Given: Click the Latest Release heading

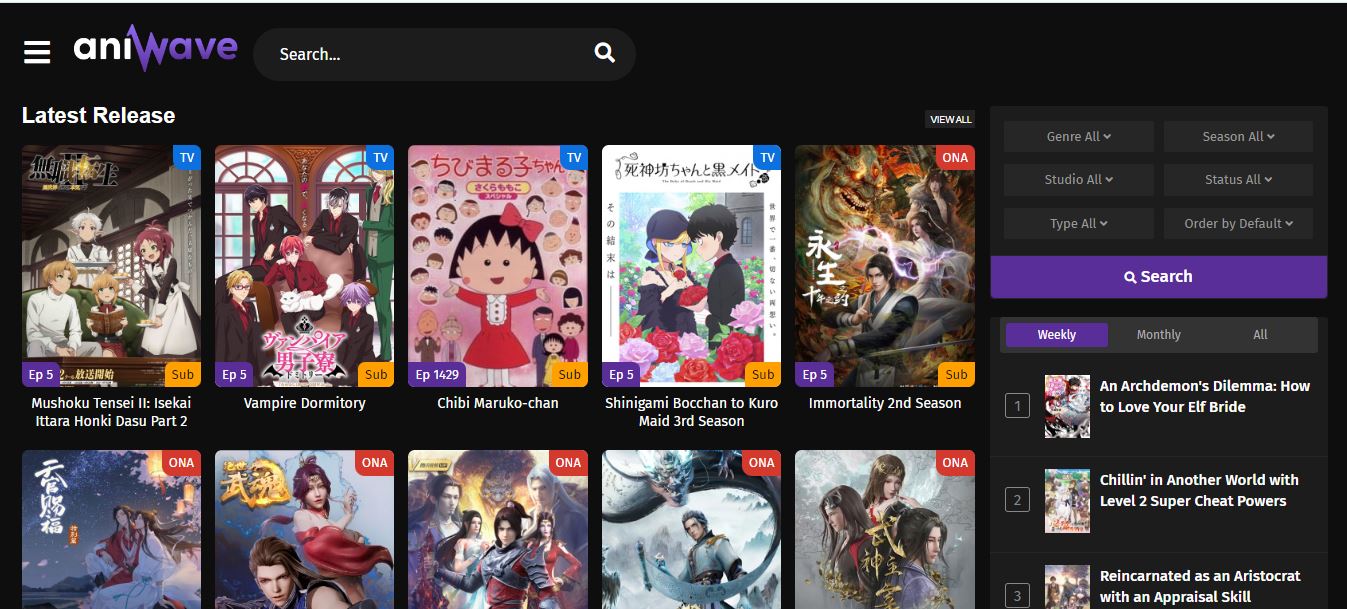Looking at the screenshot, I should [x=98, y=116].
